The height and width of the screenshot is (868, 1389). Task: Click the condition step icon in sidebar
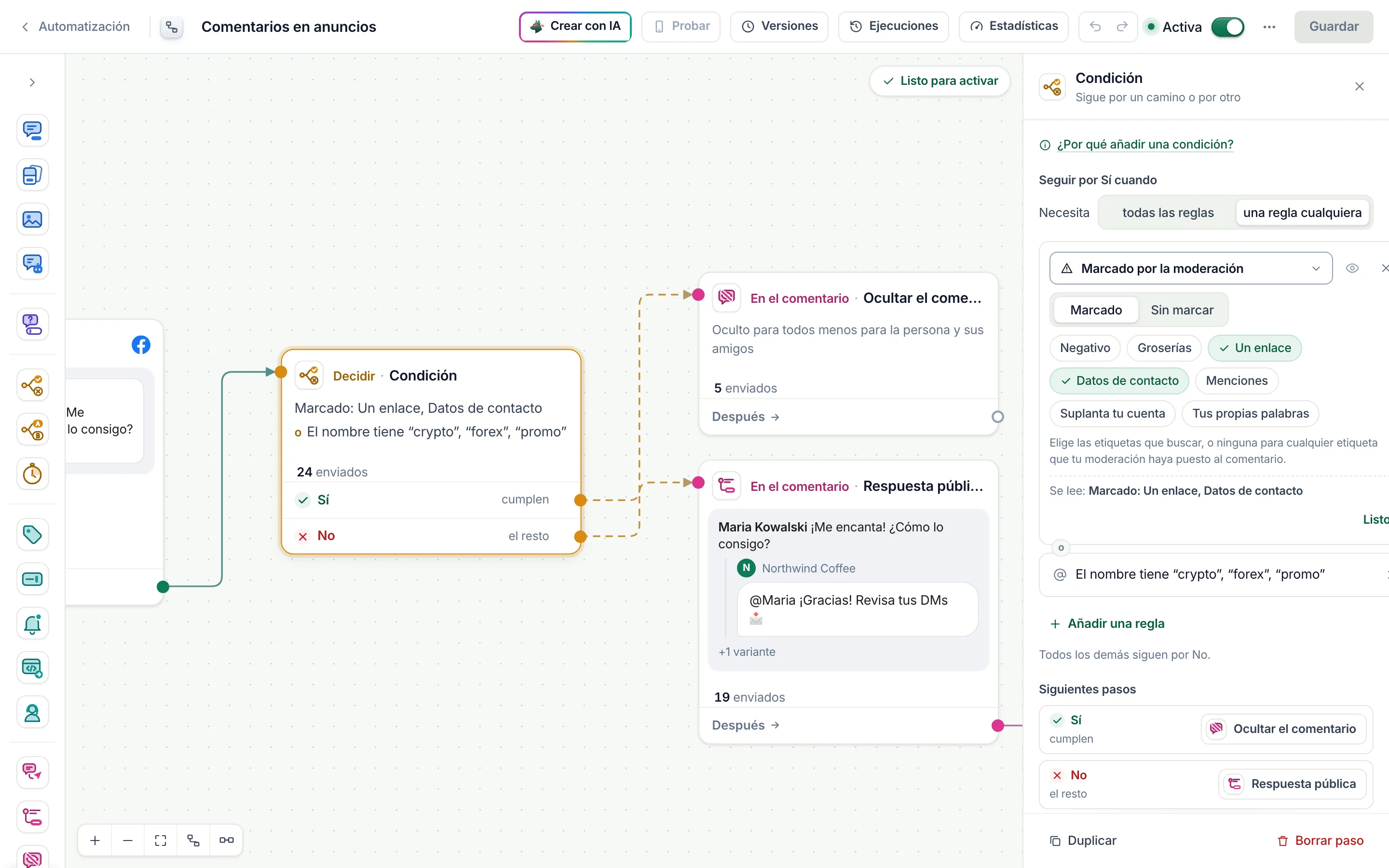pyautogui.click(x=32, y=385)
